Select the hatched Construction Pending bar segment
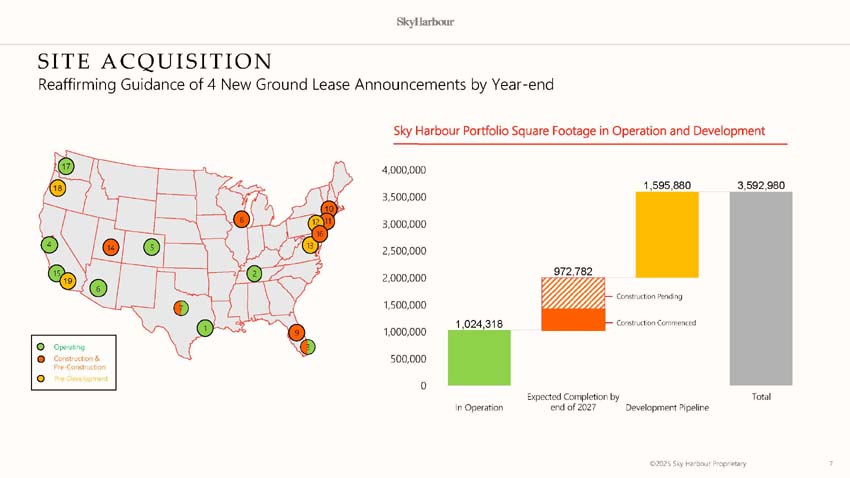Viewport: 850px width, 478px height. pos(573,293)
